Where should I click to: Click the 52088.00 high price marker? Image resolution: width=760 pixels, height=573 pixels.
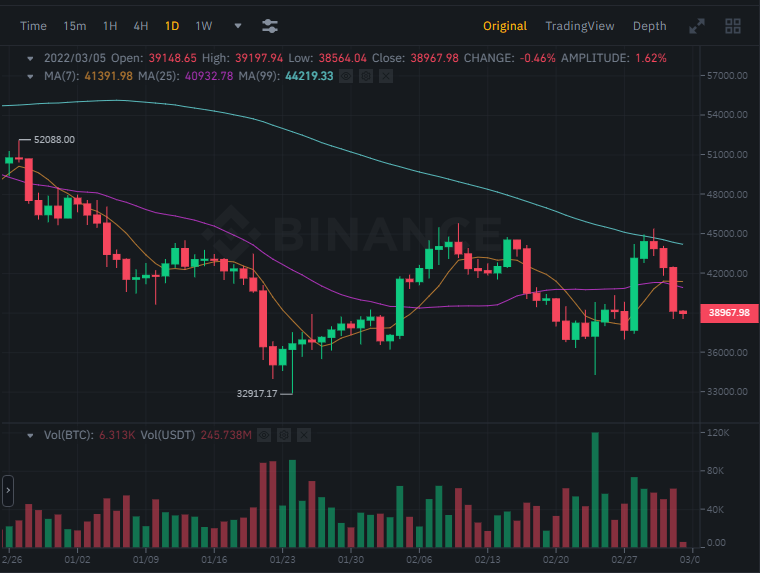tap(54, 140)
